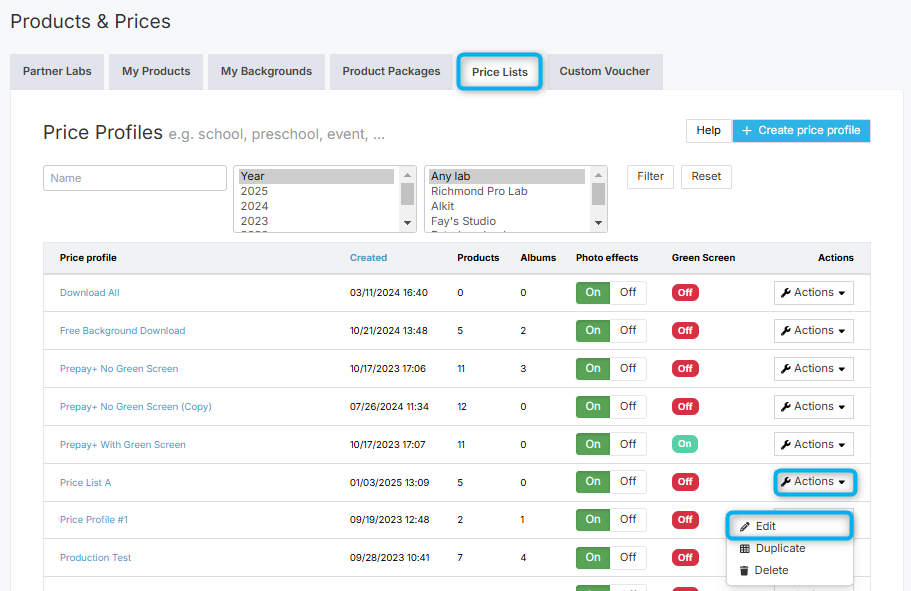The width and height of the screenshot is (911, 591).
Task: Open the Download All price profile
Action: [x=89, y=293]
